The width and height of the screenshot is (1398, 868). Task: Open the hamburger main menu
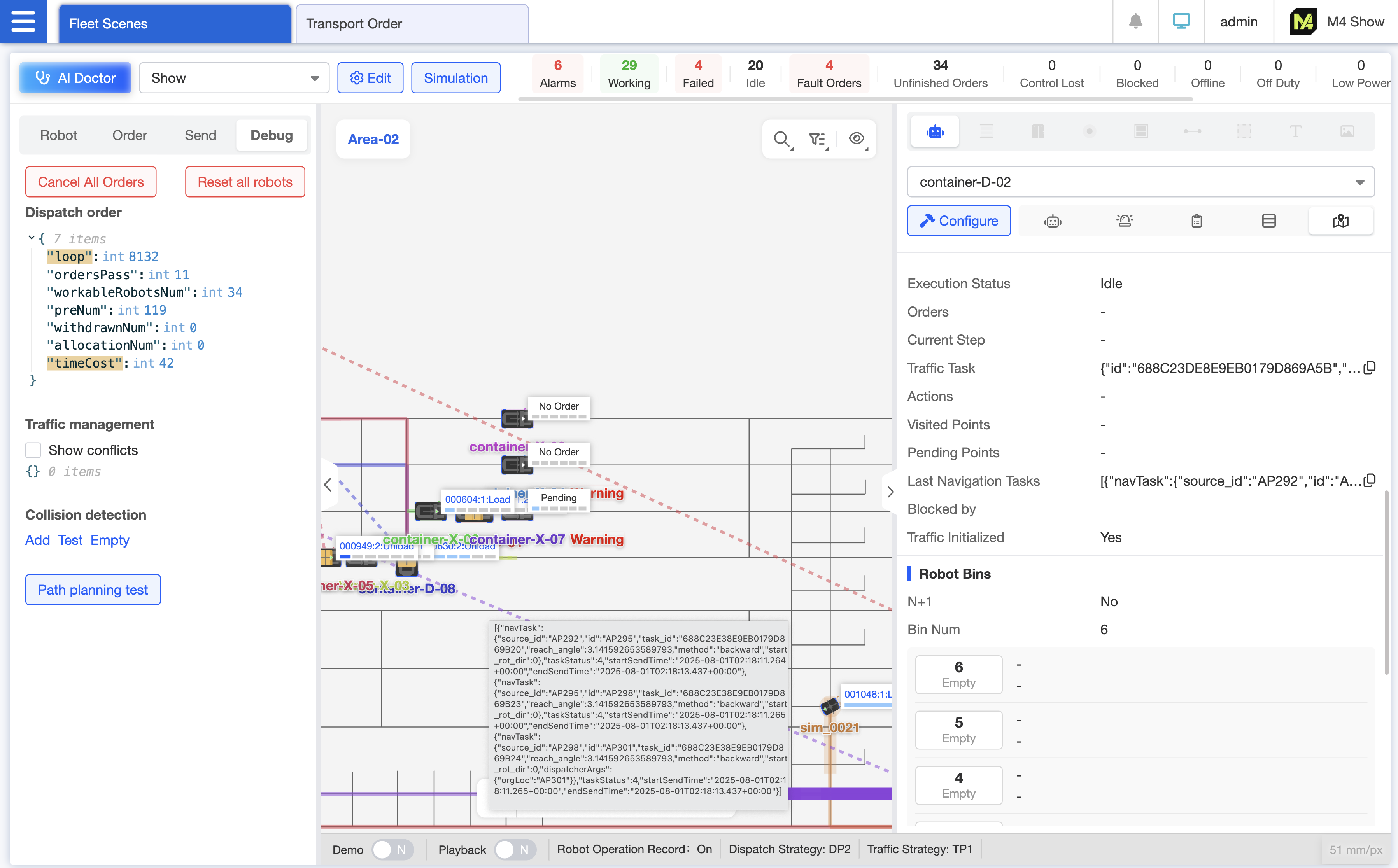click(23, 22)
